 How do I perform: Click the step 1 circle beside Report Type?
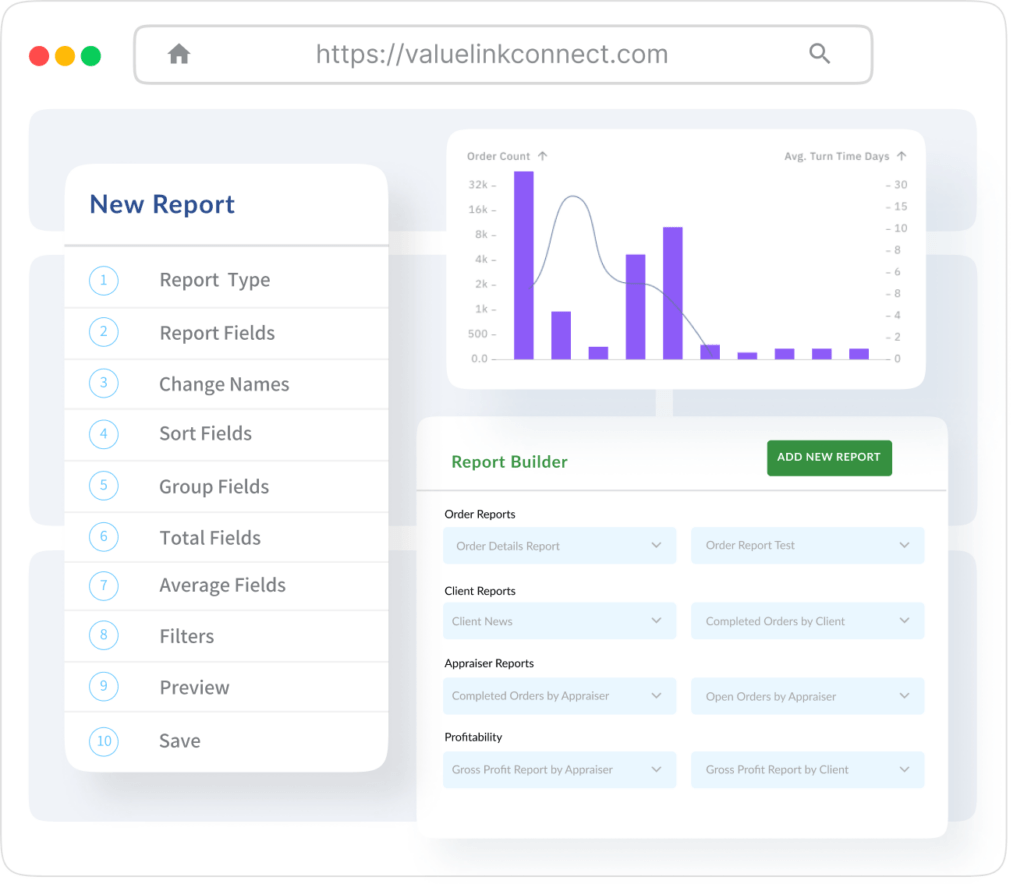[x=103, y=281]
